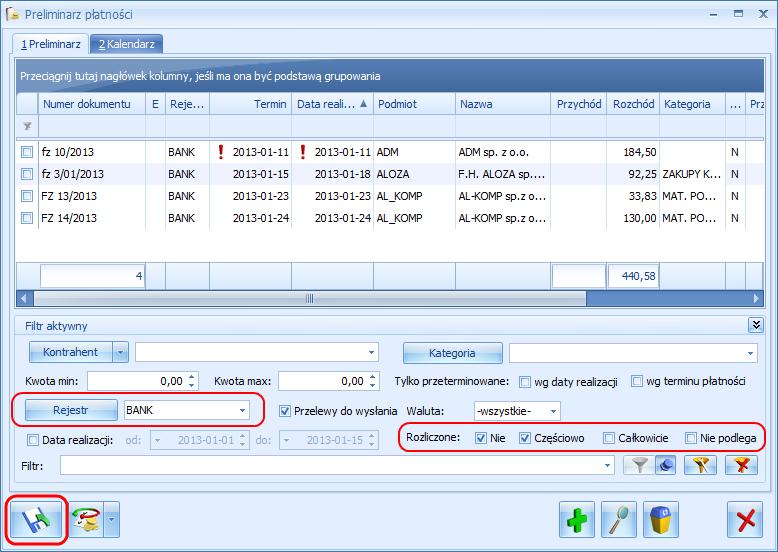Image resolution: width=778 pixels, height=552 pixels.
Task: Tick checkbox for row FZ 14/2013
Action: pyautogui.click(x=27, y=218)
